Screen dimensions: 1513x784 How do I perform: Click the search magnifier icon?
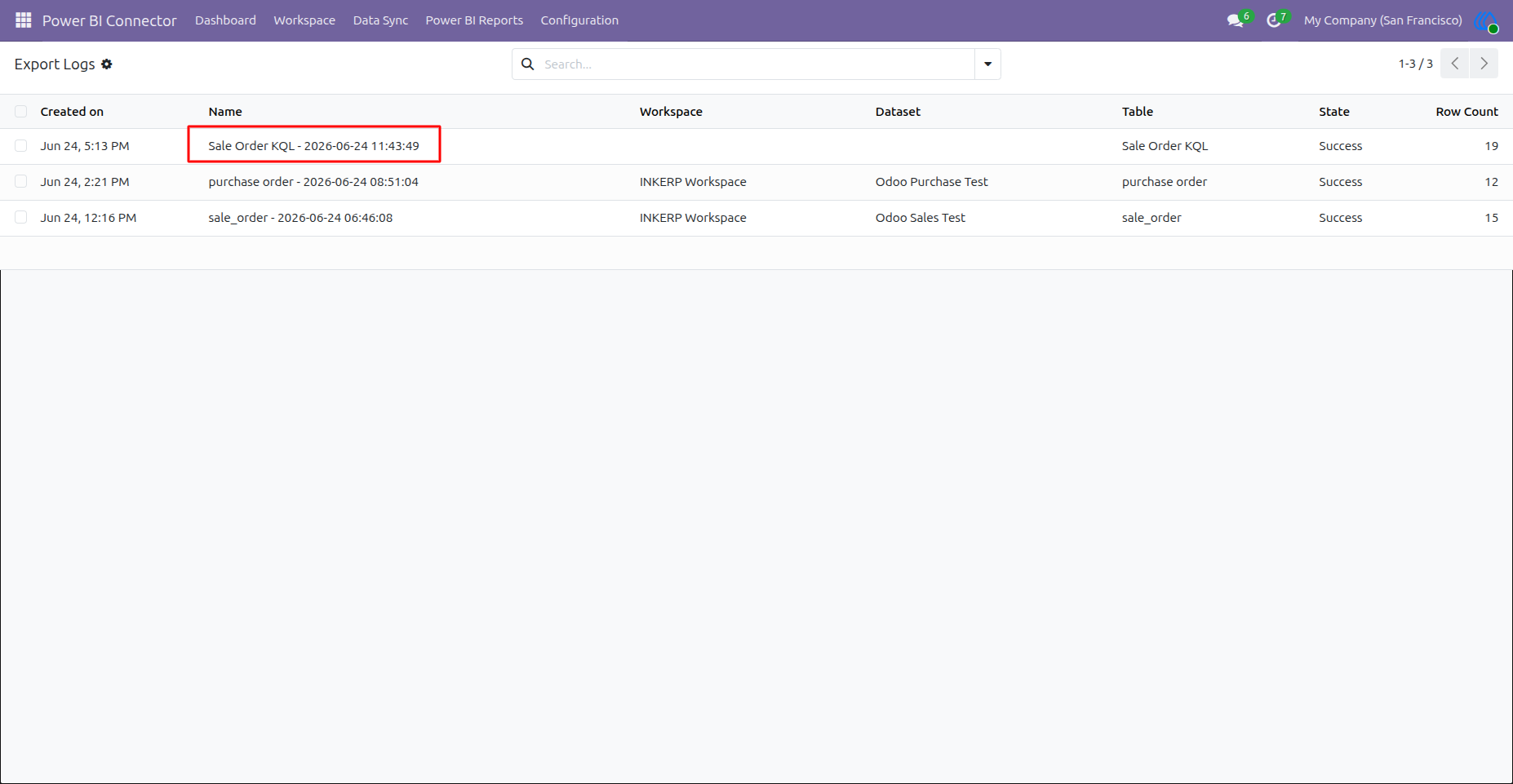[x=528, y=64]
